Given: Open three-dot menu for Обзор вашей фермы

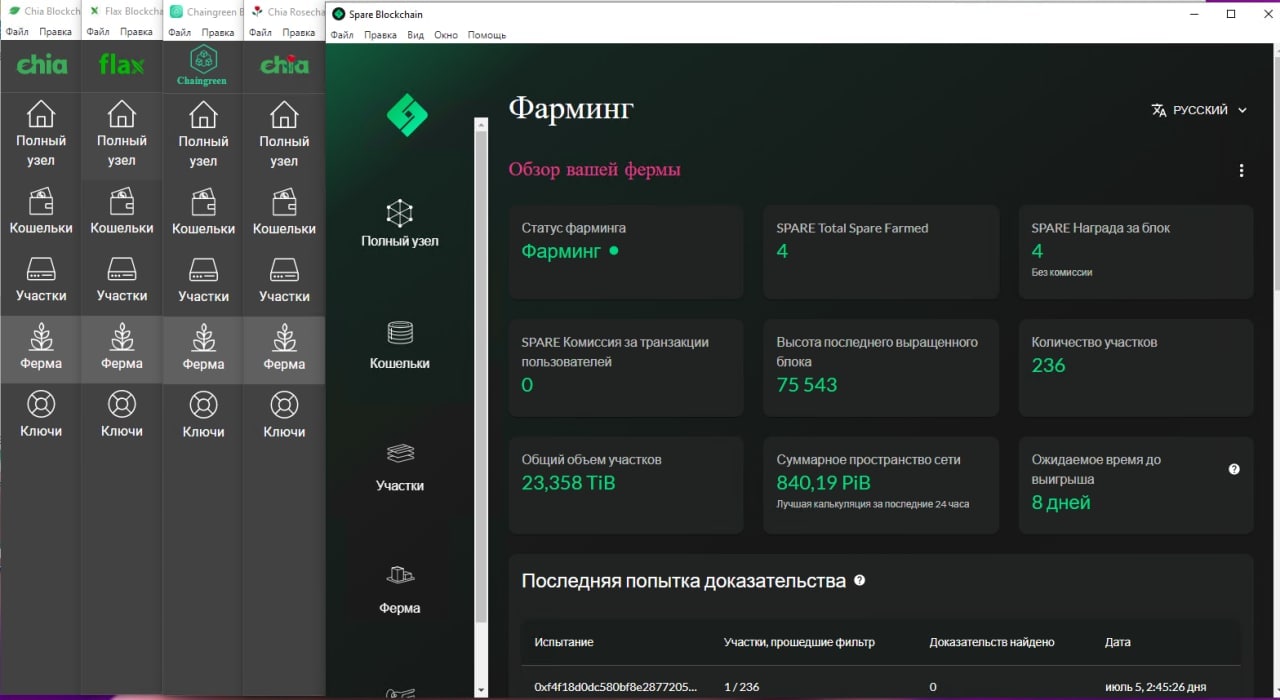Looking at the screenshot, I should pos(1241,170).
